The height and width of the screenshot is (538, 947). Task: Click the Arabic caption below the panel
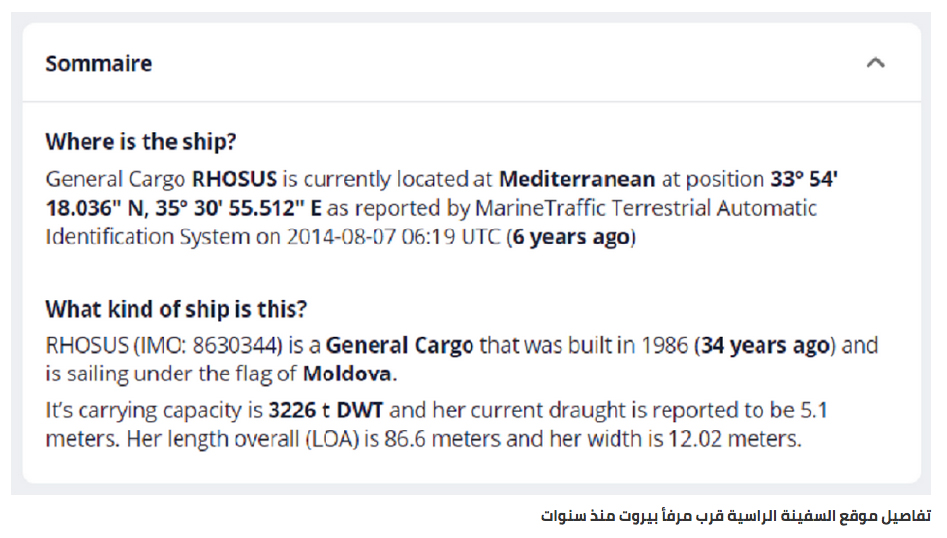pos(736,516)
